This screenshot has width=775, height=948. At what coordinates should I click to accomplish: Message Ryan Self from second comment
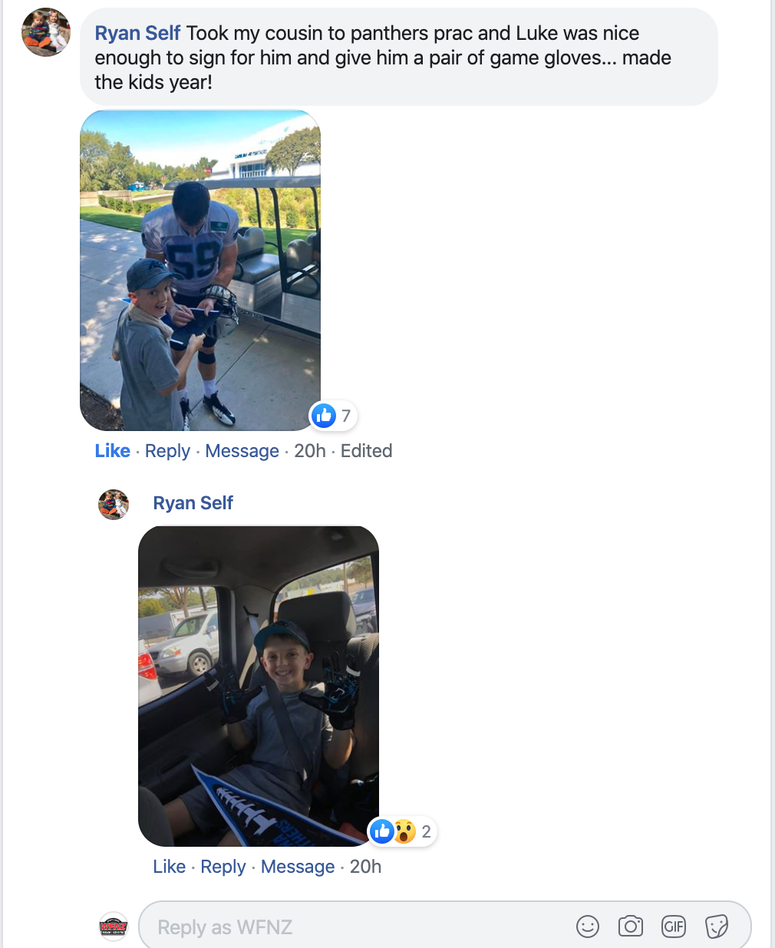[x=297, y=867]
